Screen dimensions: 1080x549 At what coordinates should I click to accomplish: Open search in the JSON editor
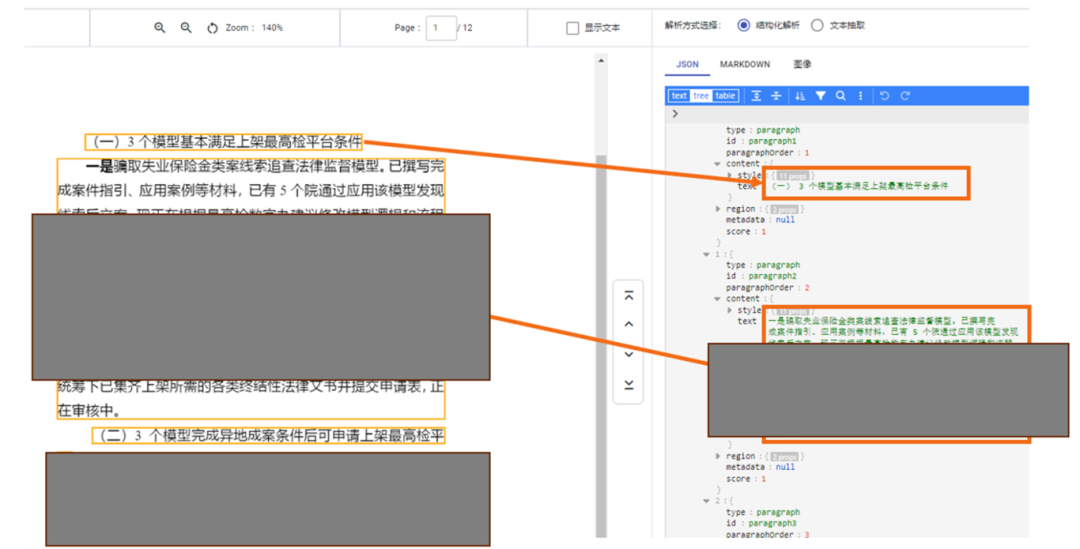[840, 96]
